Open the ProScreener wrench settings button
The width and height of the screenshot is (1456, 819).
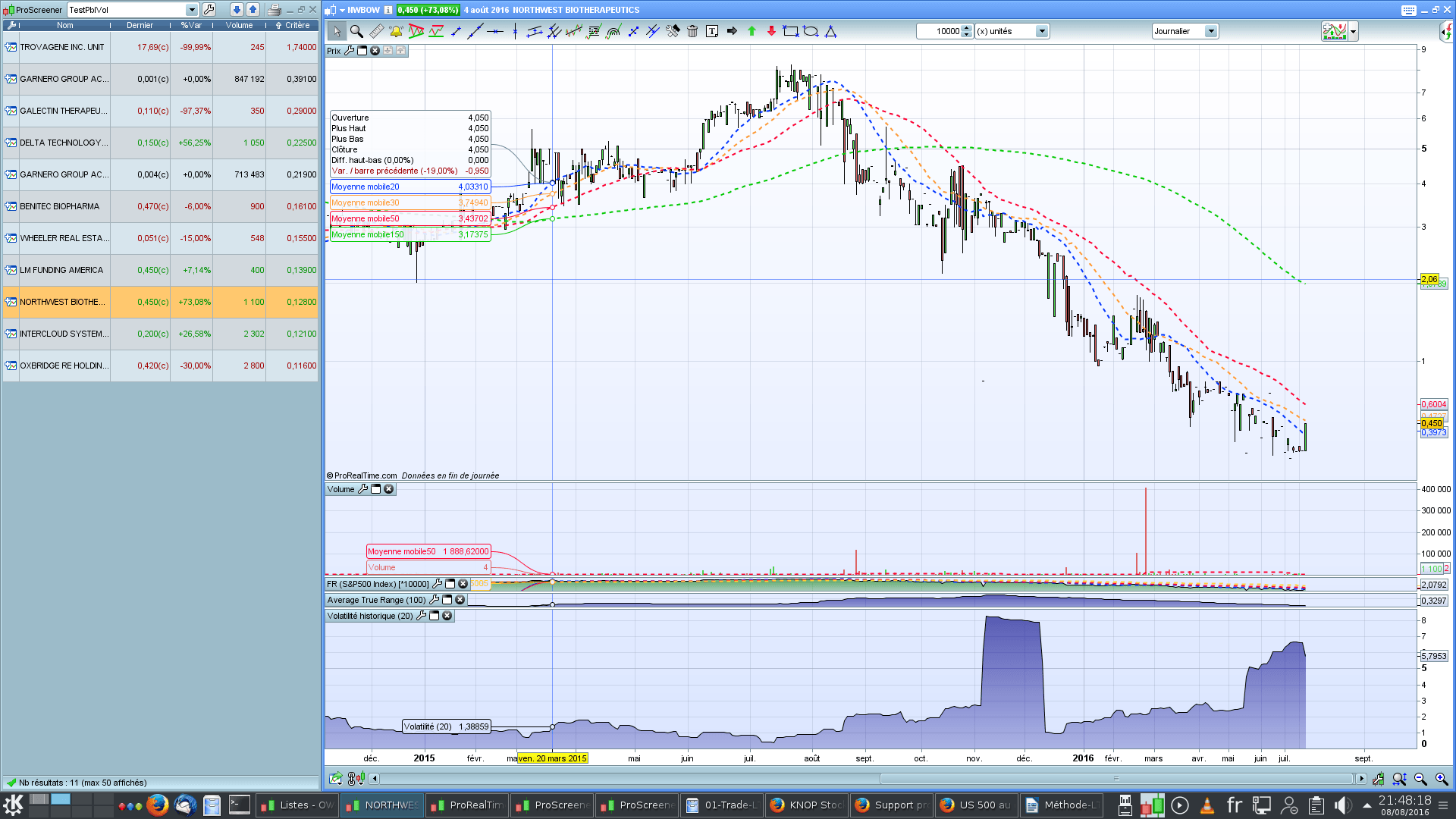click(209, 10)
